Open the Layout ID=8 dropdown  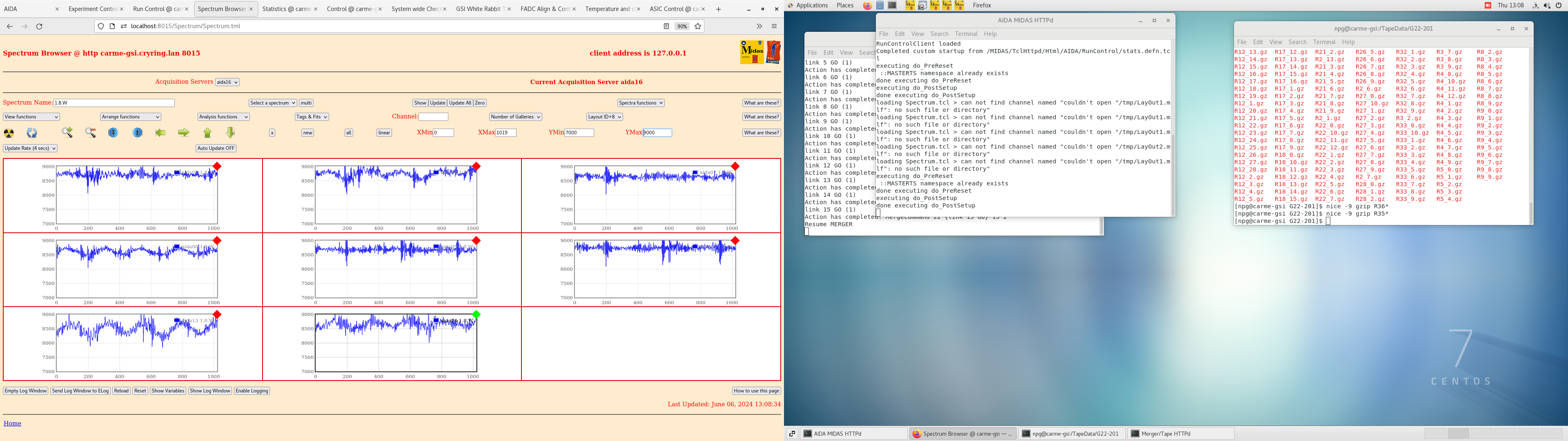604,117
